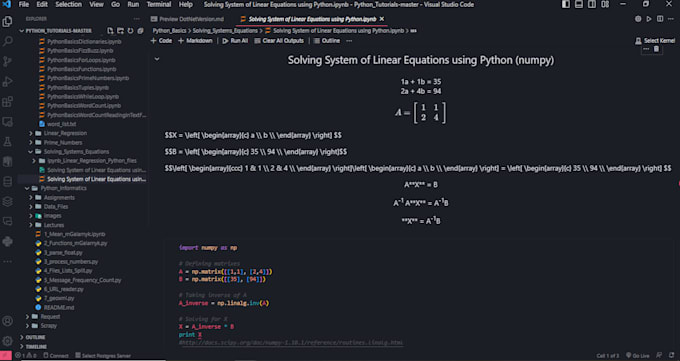Image resolution: width=680 pixels, height=361 pixels.
Task: Open Customize Layout control
Action: pos(605,4)
